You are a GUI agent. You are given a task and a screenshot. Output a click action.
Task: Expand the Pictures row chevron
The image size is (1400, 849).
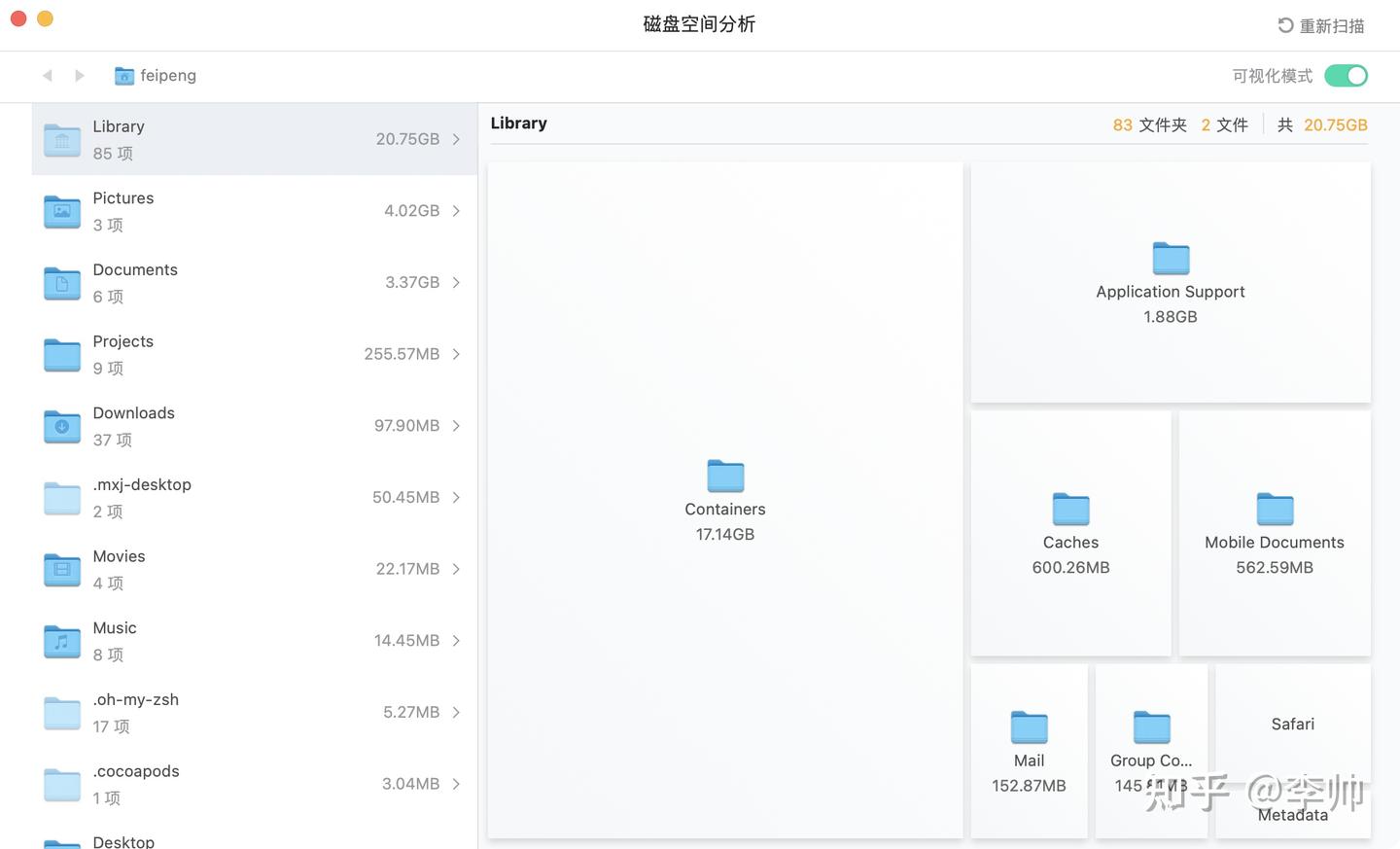[x=456, y=211]
